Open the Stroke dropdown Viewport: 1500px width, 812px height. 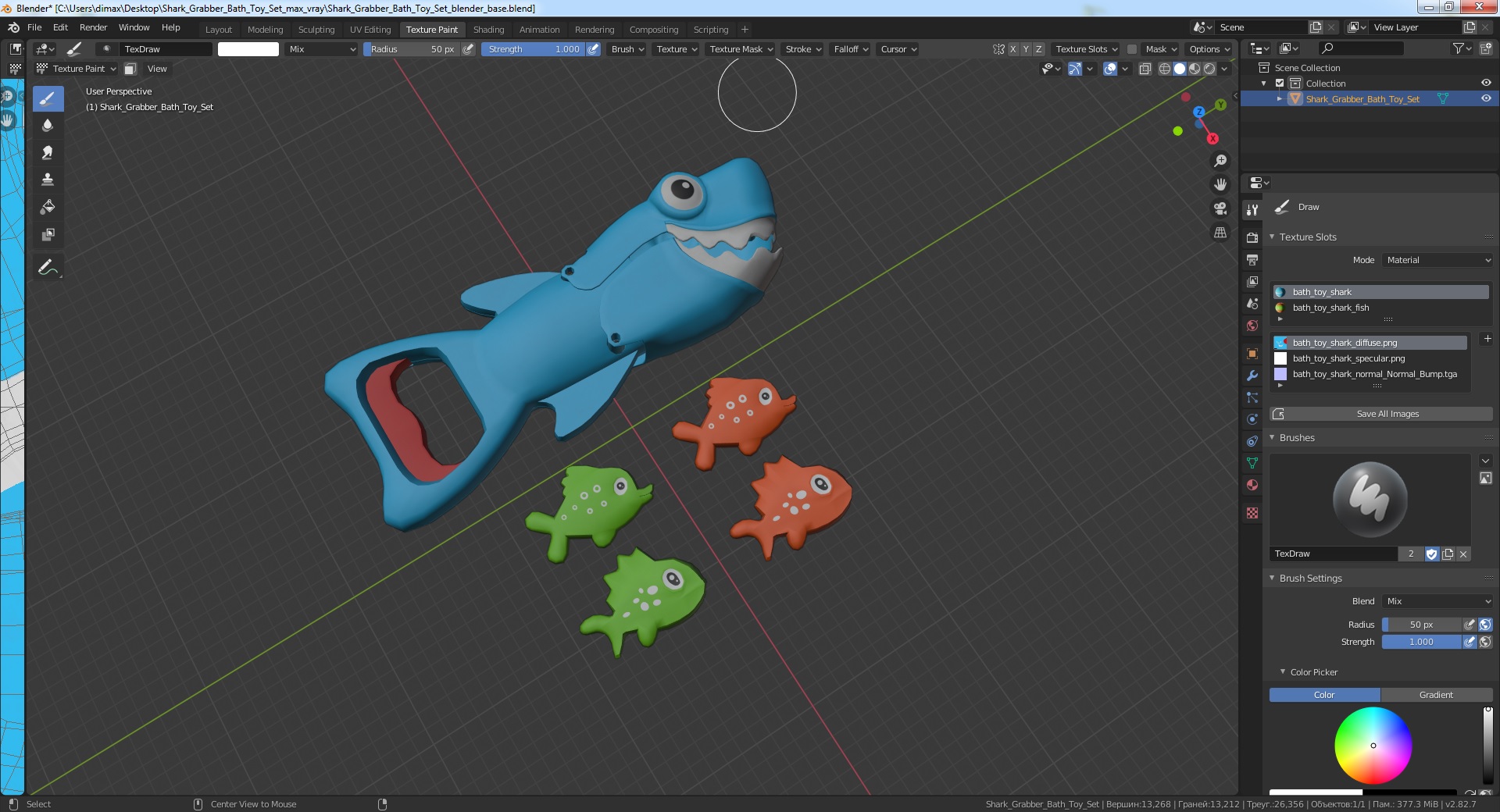803,49
